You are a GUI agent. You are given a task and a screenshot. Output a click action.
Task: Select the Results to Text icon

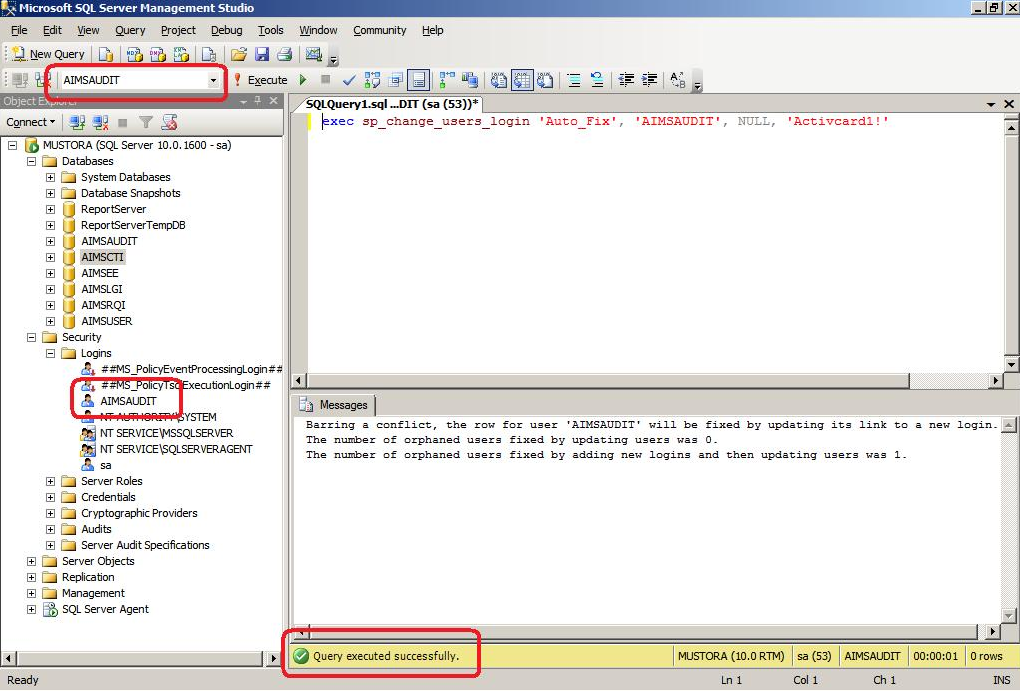(x=498, y=80)
